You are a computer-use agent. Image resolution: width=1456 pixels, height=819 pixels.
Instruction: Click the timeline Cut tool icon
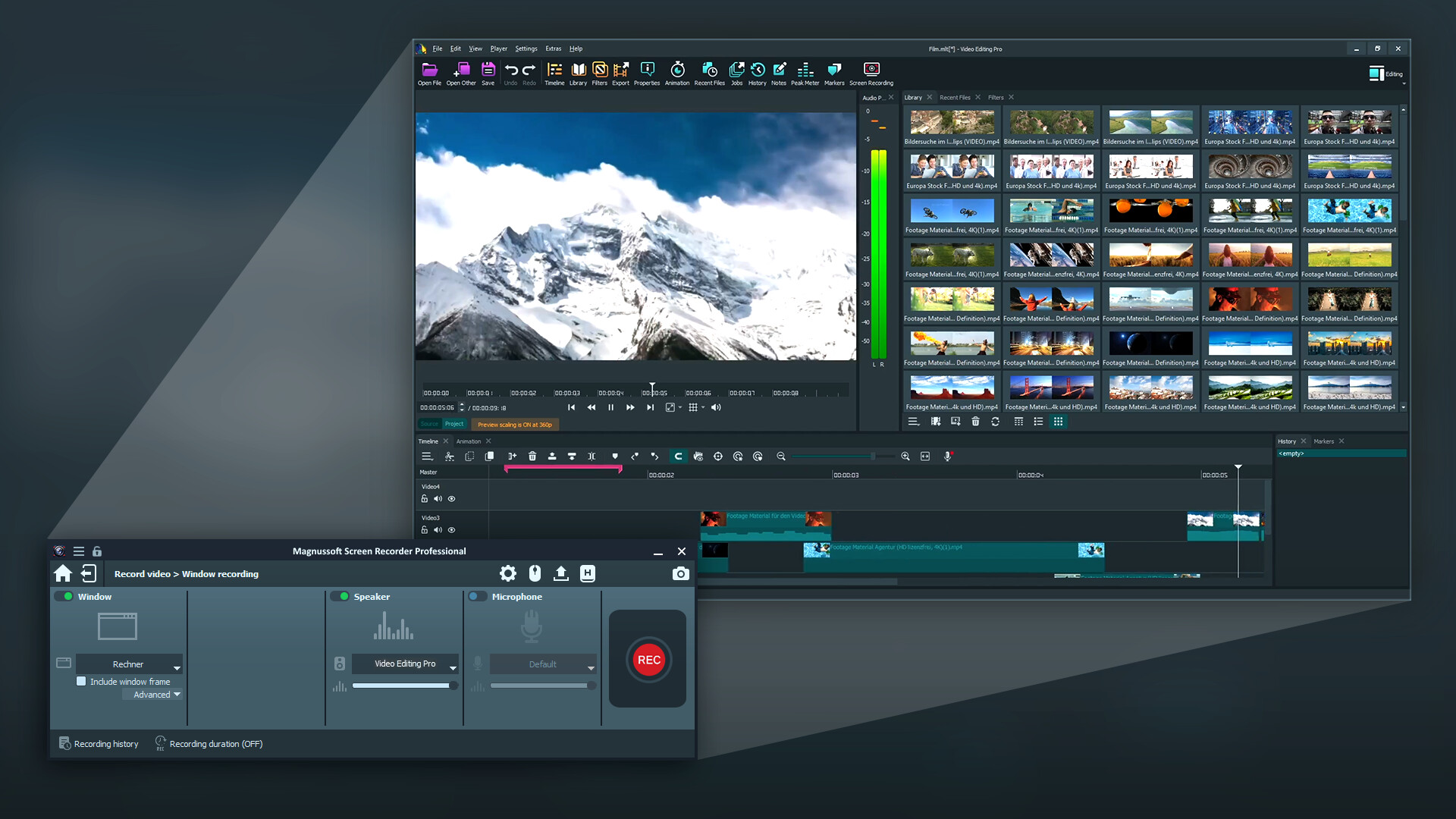tap(449, 456)
